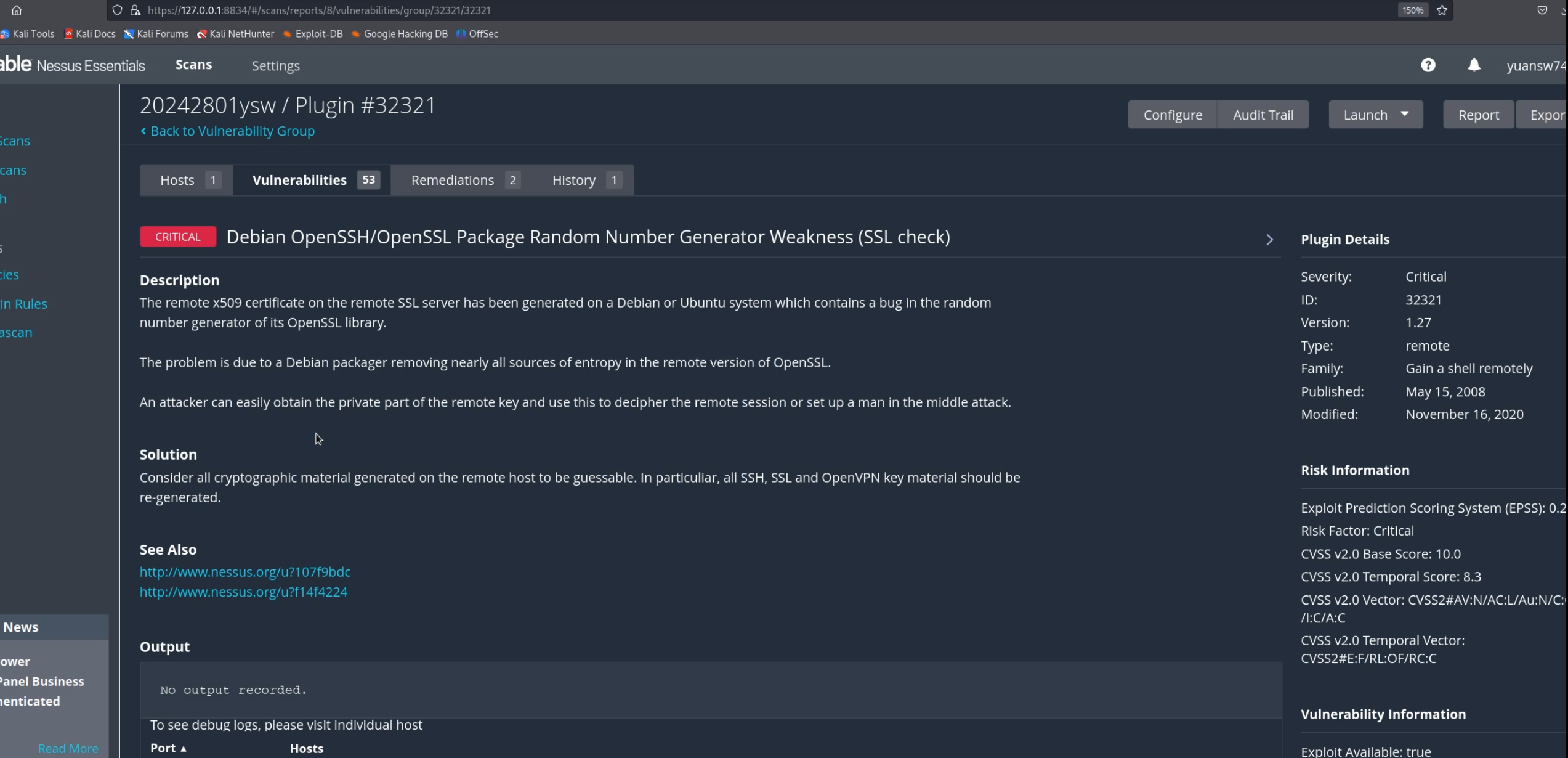Click the help question mark icon
This screenshot has height=758, width=1568.
click(x=1428, y=65)
